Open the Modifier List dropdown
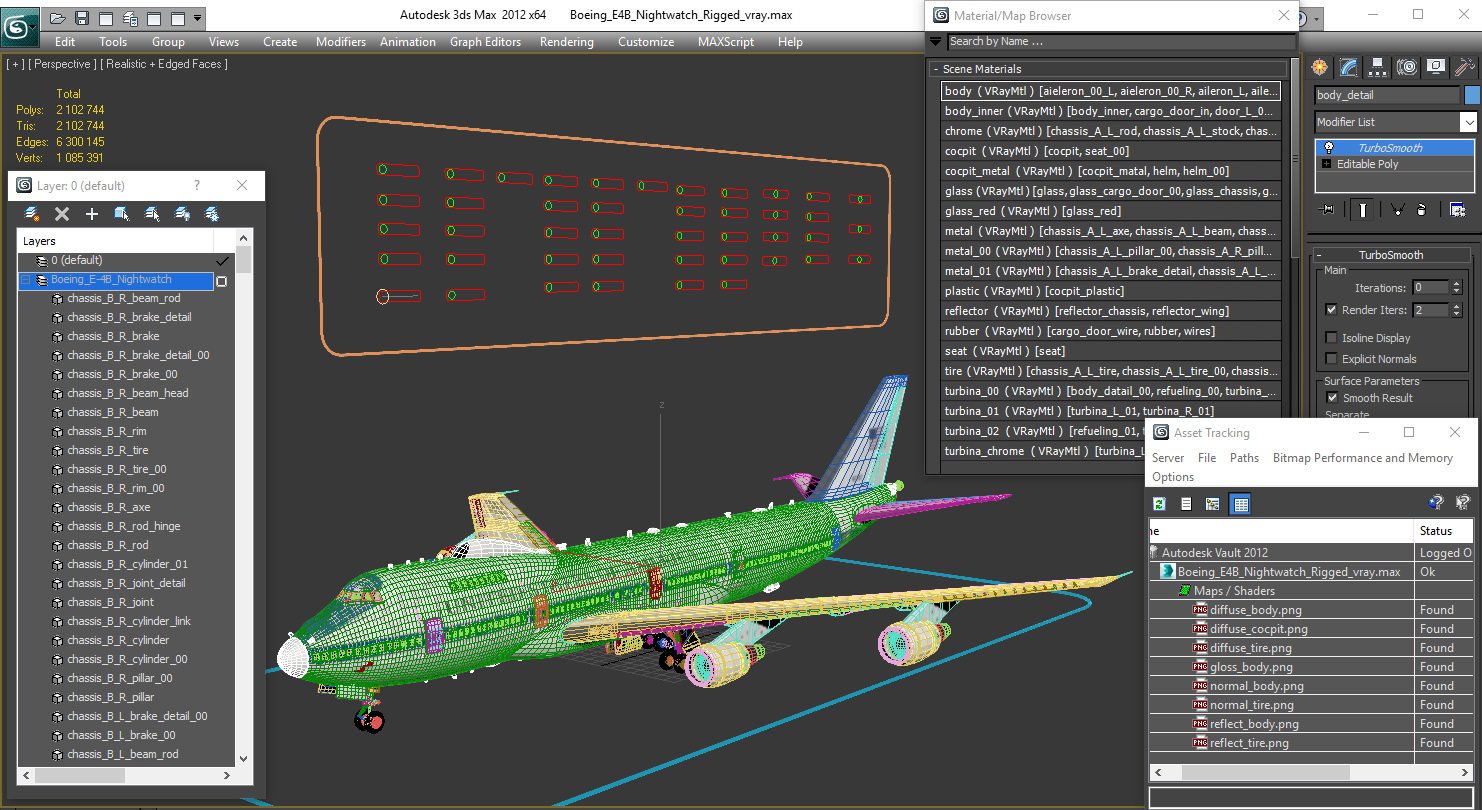This screenshot has width=1482, height=810. pos(1468,122)
